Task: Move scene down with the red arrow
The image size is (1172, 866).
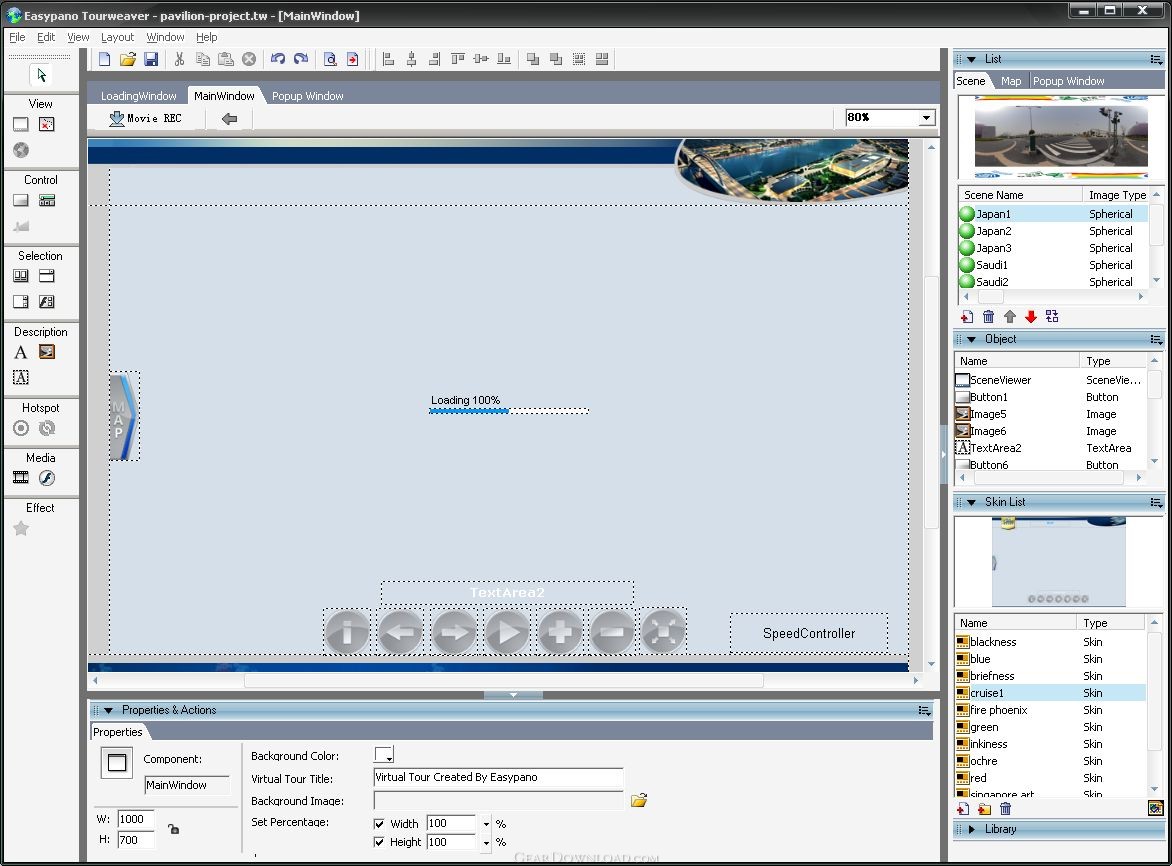Action: click(x=1031, y=317)
